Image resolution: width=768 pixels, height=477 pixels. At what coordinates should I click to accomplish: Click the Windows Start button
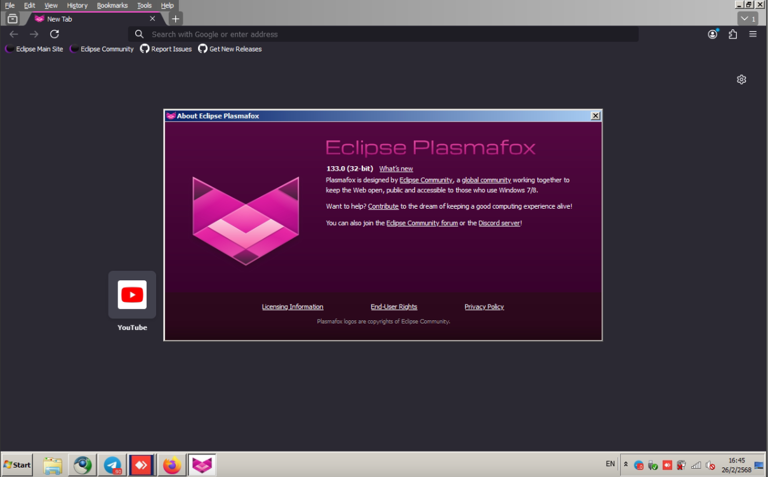pyautogui.click(x=17, y=465)
